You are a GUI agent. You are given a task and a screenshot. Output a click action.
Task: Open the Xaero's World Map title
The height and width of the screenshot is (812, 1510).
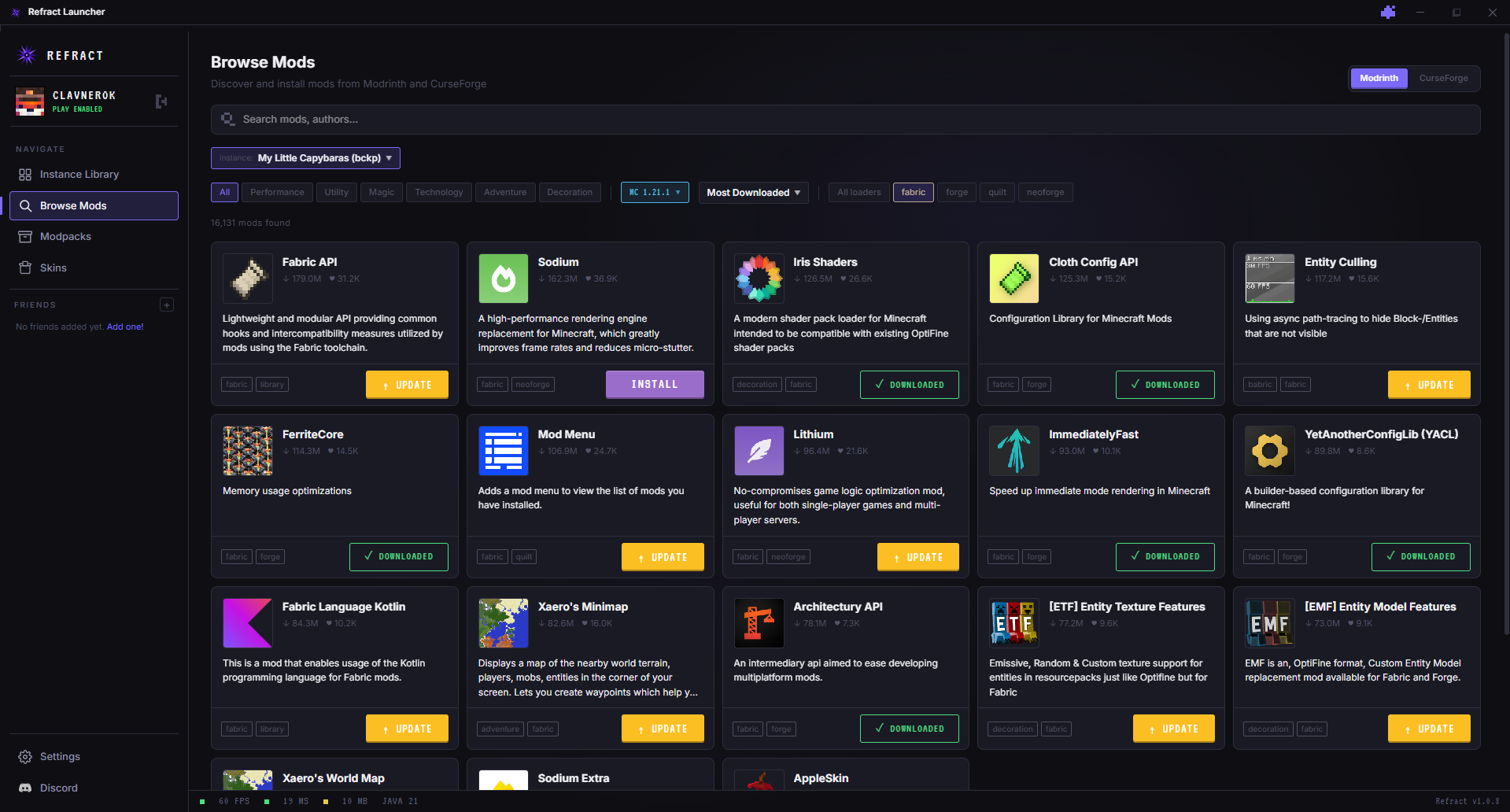(x=334, y=778)
